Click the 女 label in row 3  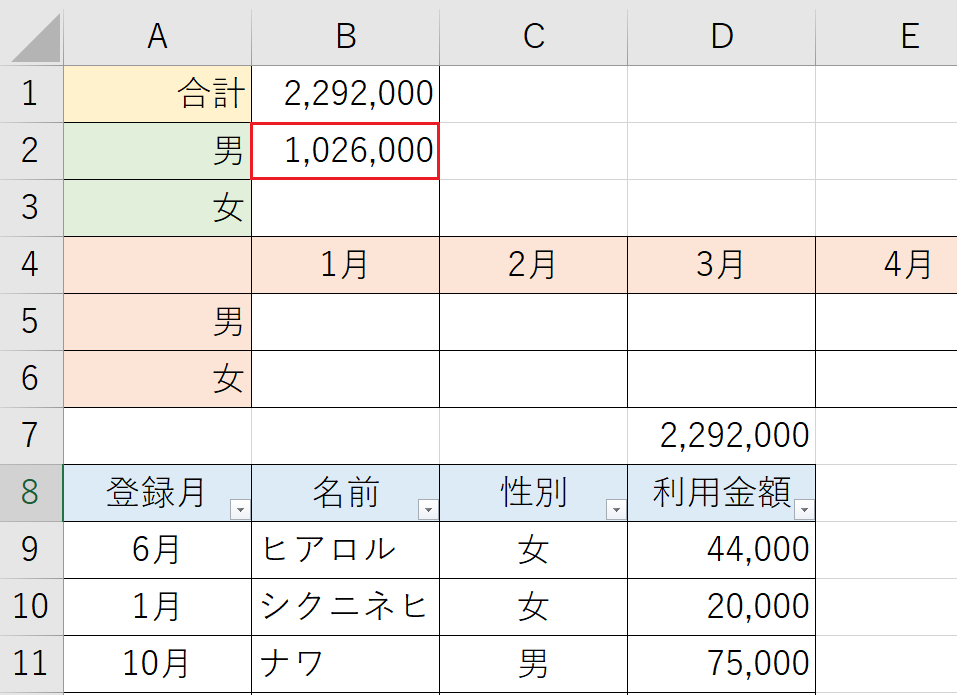[157, 207]
